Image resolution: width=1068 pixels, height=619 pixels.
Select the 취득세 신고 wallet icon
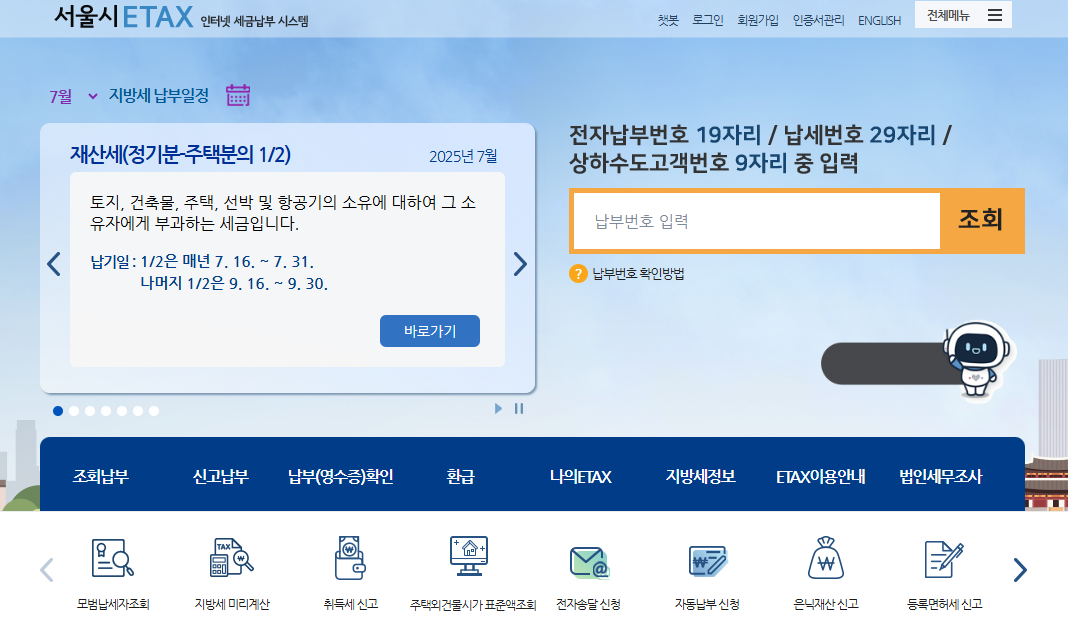[350, 558]
